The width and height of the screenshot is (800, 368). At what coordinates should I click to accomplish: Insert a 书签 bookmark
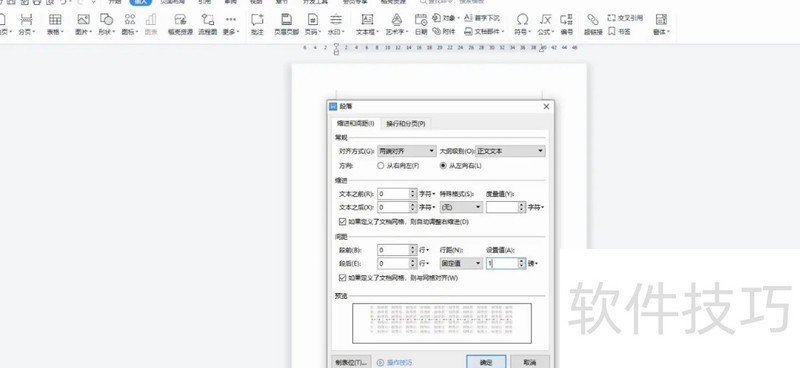619,31
